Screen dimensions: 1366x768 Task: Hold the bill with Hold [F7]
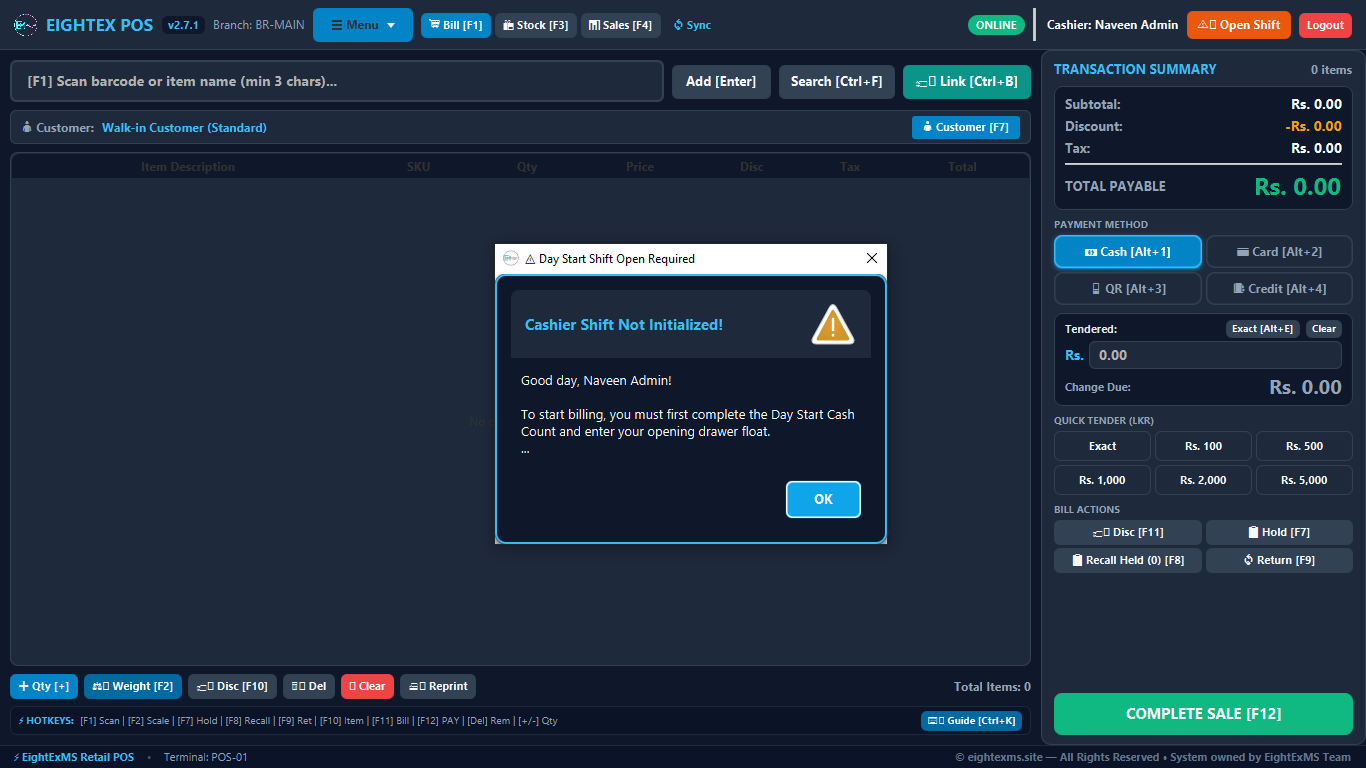pos(1279,532)
